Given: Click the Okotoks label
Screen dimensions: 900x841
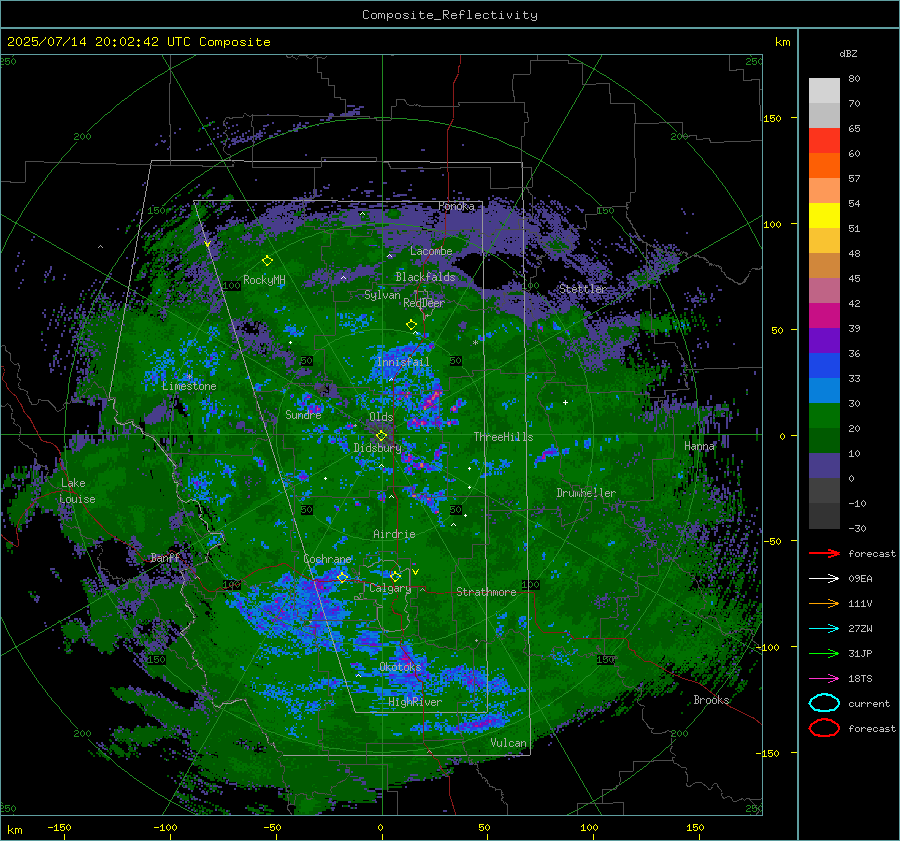Looking at the screenshot, I should coord(400,667).
